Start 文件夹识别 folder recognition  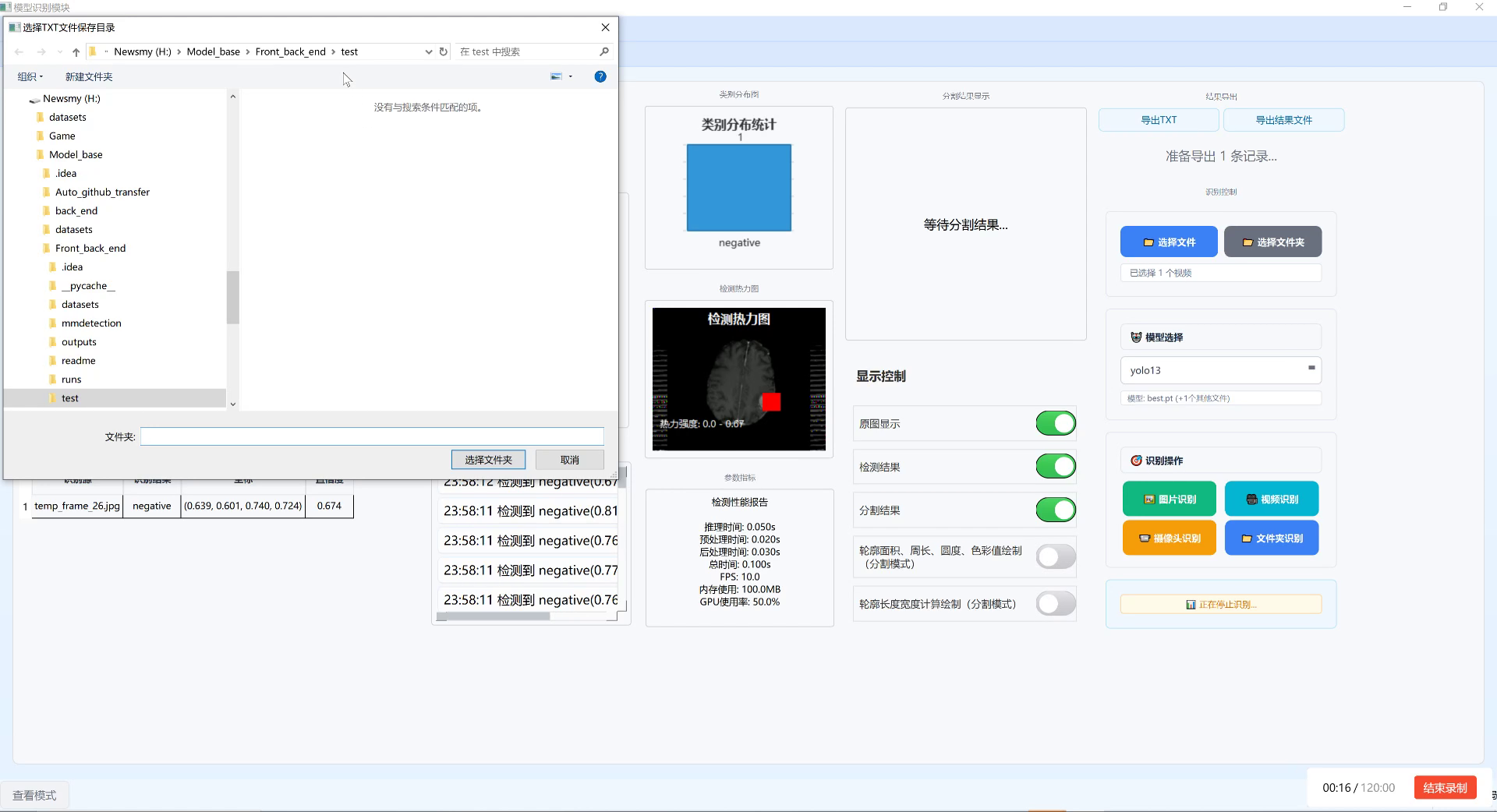point(1271,537)
